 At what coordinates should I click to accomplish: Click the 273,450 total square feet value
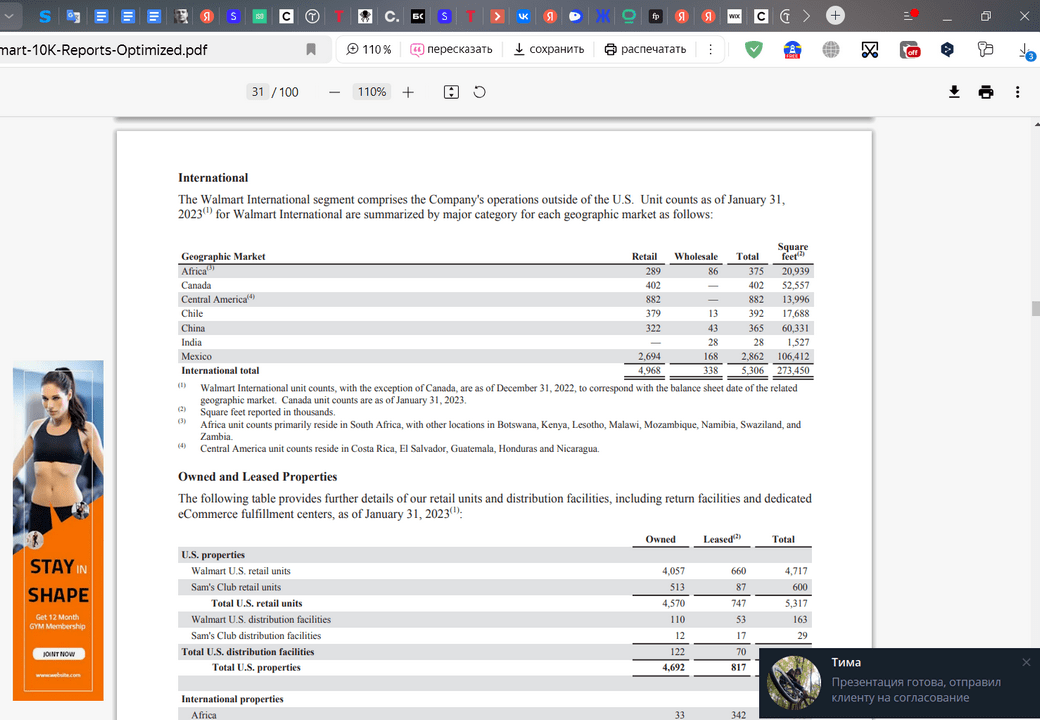793,371
